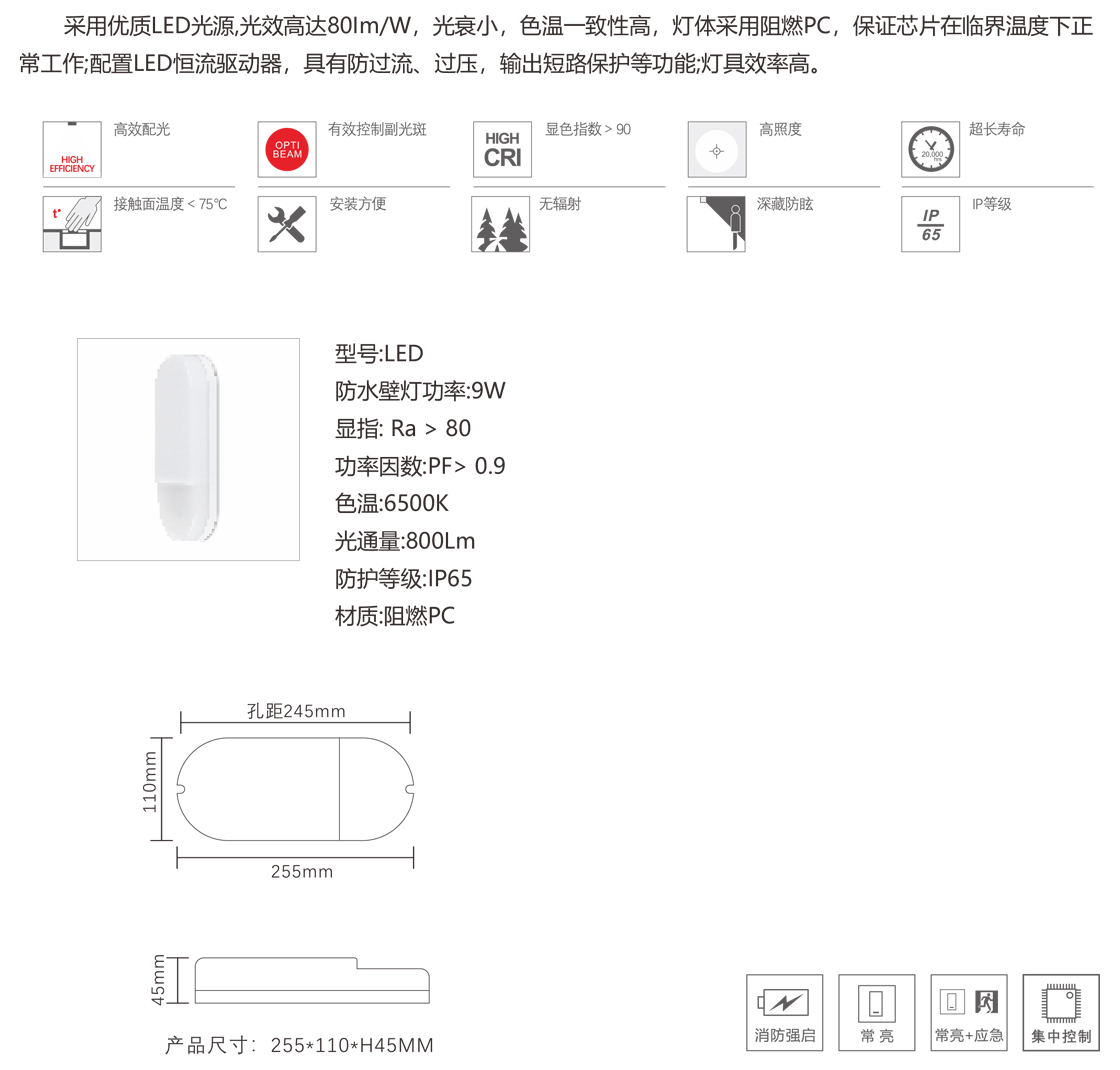This screenshot has height=1070, width=1120.
Task: Select the IP 65 rating icon
Action: tap(931, 224)
